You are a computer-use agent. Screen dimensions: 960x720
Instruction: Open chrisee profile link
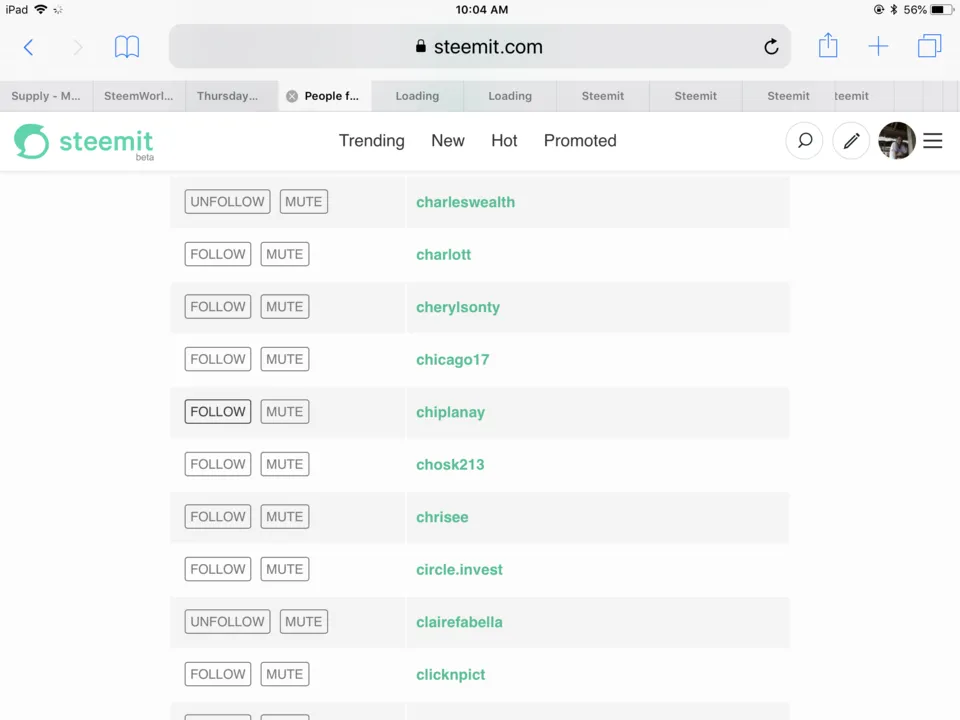(x=442, y=517)
